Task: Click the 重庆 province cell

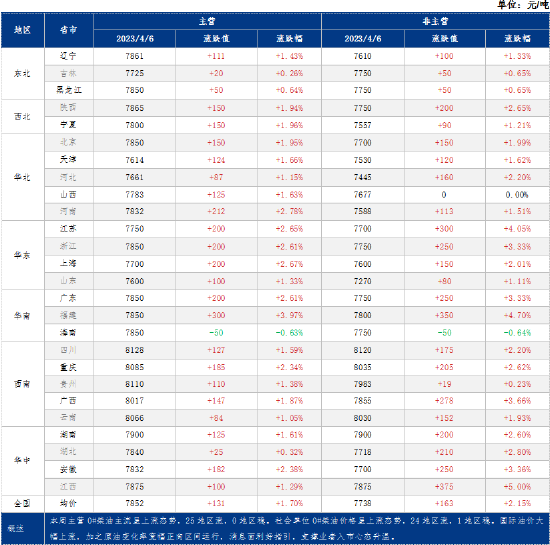Action: pos(68,367)
